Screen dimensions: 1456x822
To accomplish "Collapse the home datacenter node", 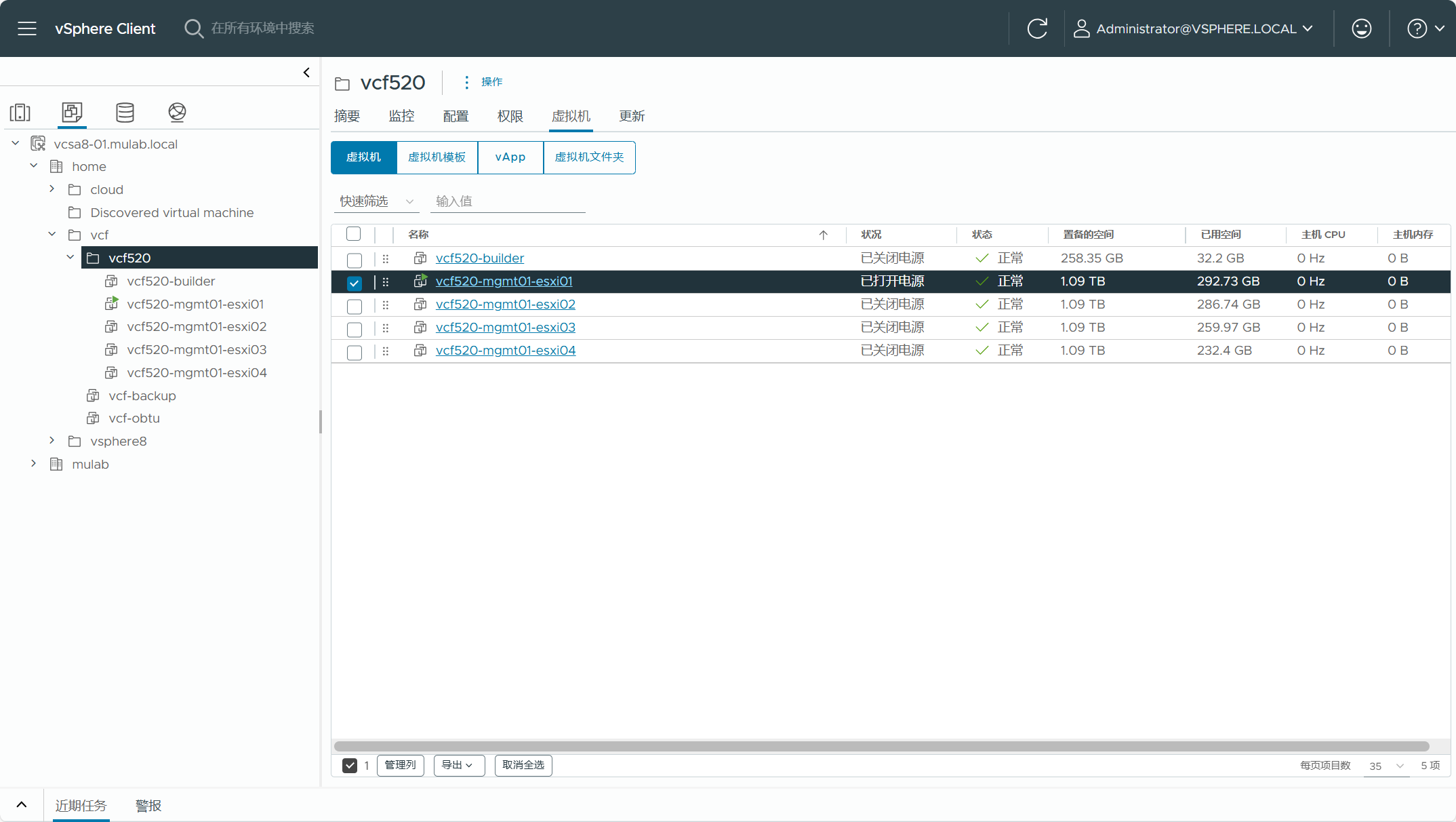I will (x=34, y=165).
